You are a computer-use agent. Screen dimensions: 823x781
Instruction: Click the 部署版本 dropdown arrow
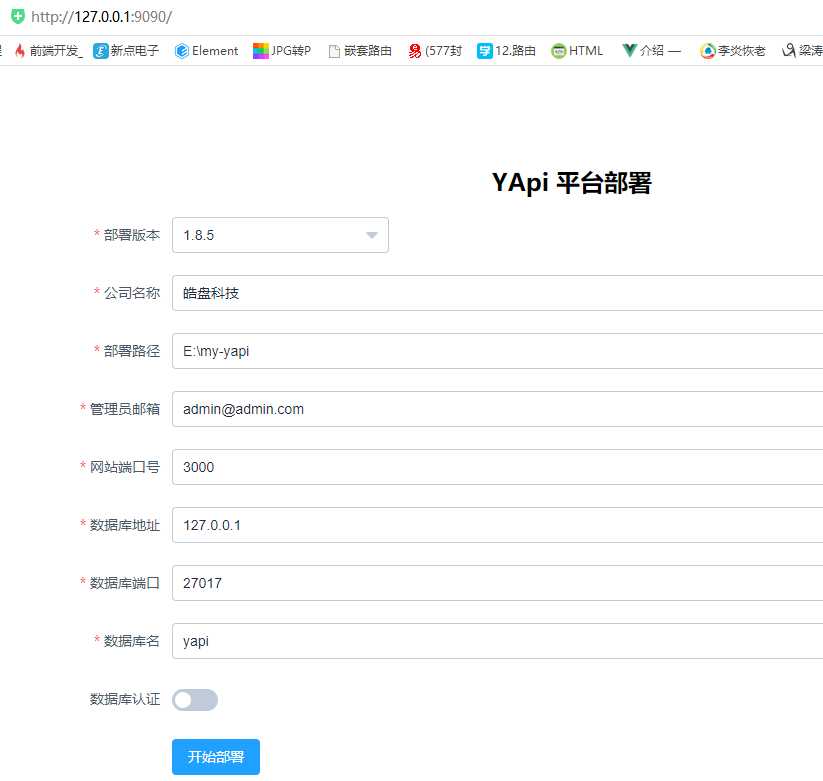372,235
